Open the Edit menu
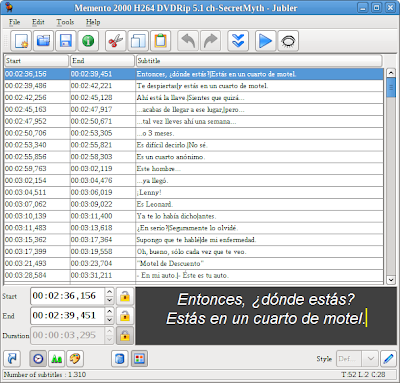 [38, 22]
